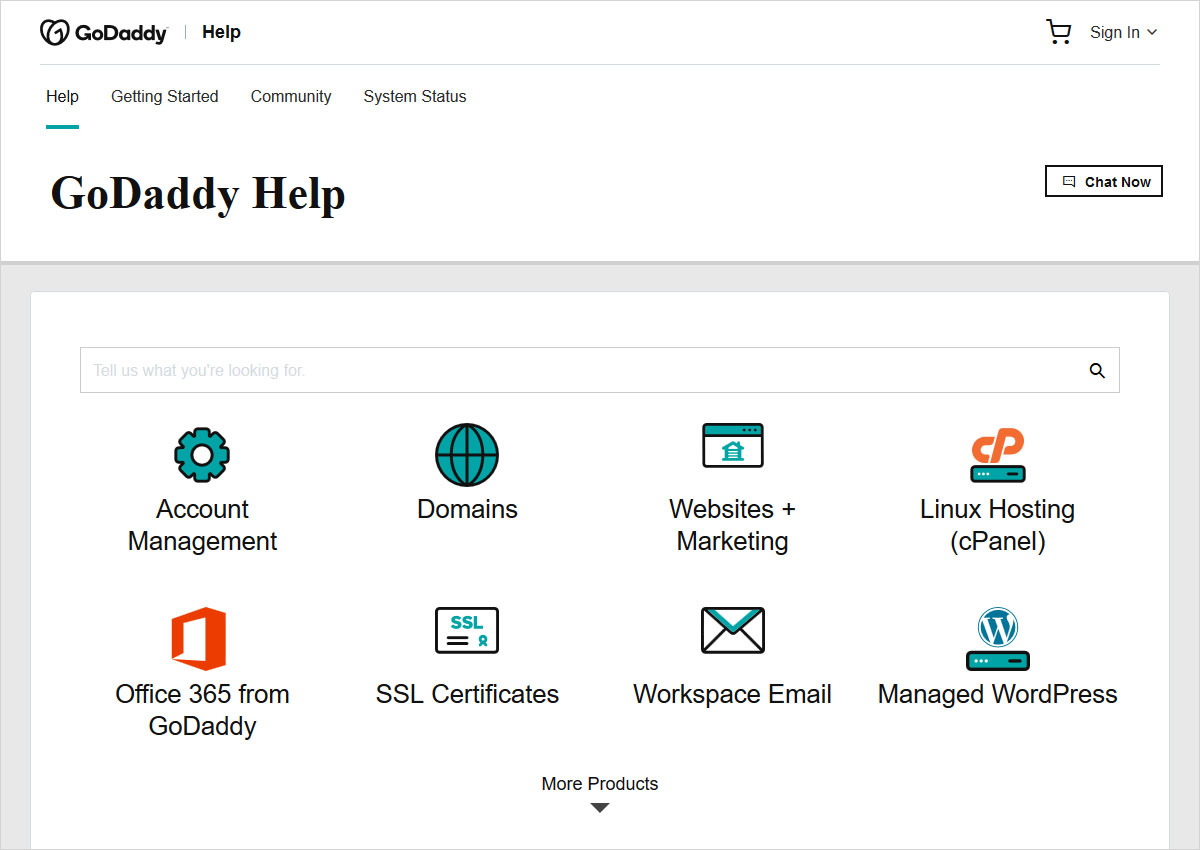Select the Workspace Email envelope icon
1200x850 pixels.
[732, 630]
